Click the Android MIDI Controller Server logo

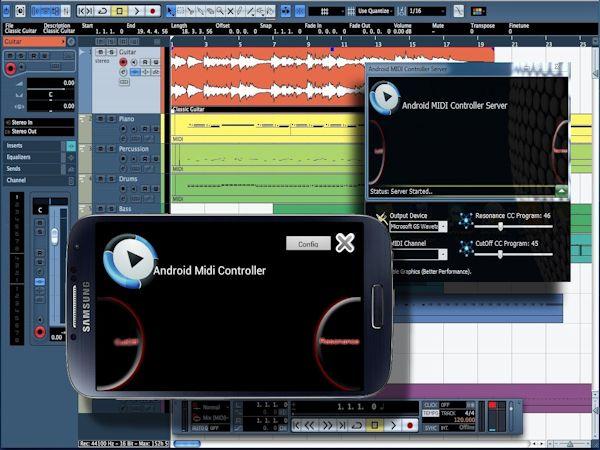point(385,97)
